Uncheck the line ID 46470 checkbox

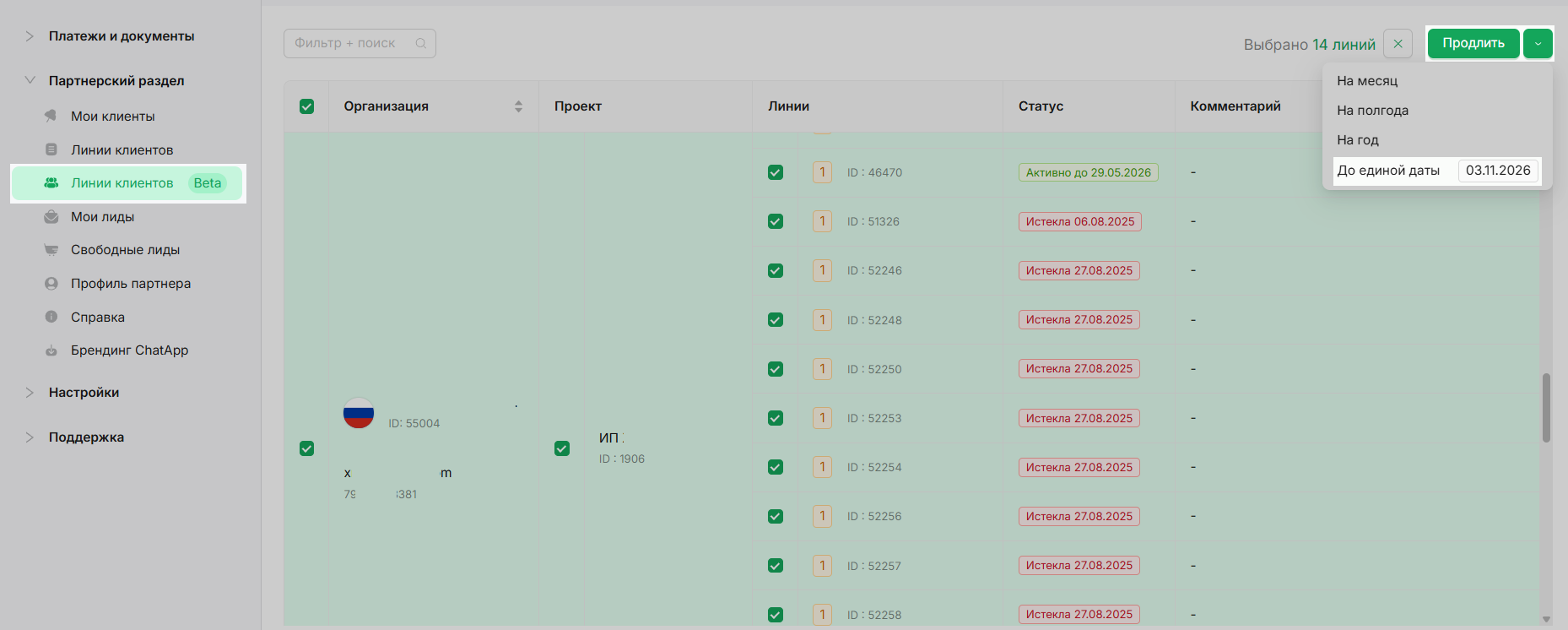point(775,172)
